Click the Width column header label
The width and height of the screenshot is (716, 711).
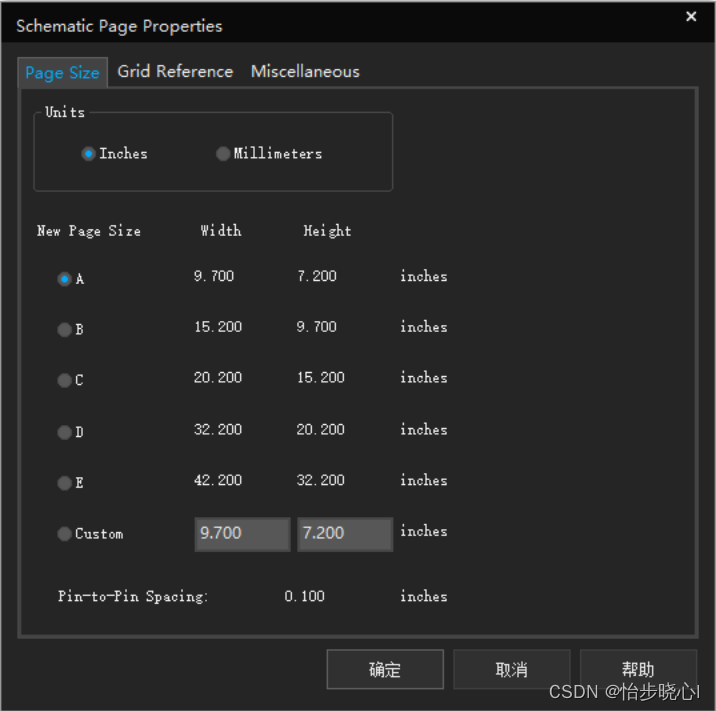click(220, 231)
